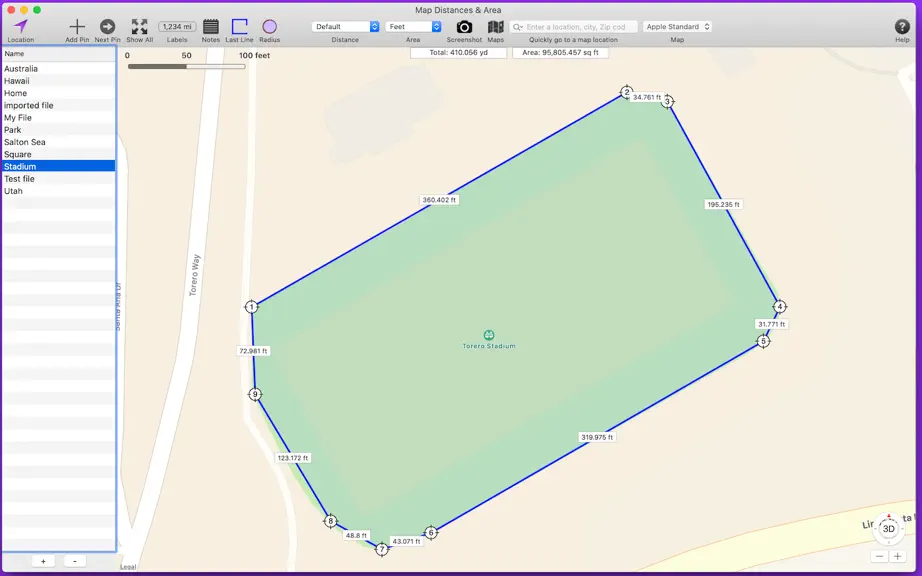The height and width of the screenshot is (576, 922).
Task: Open the Help question mark
Action: tap(902, 26)
